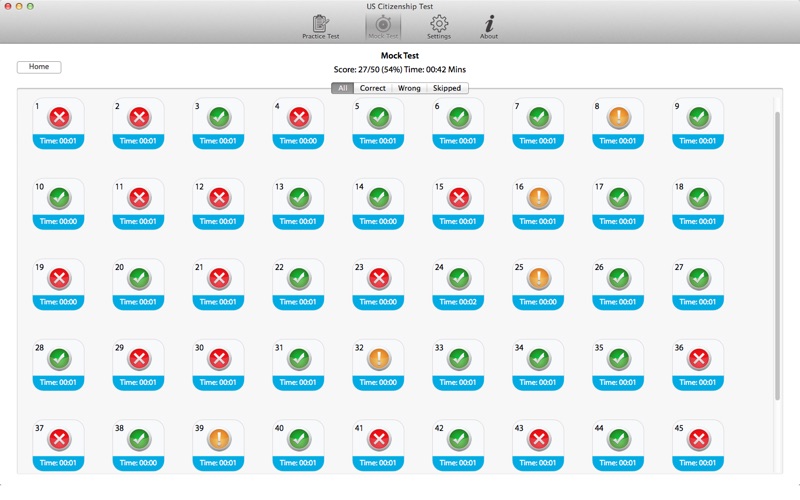Open question 42 green check icon
Screen dimensions: 800x500
coord(459,439)
